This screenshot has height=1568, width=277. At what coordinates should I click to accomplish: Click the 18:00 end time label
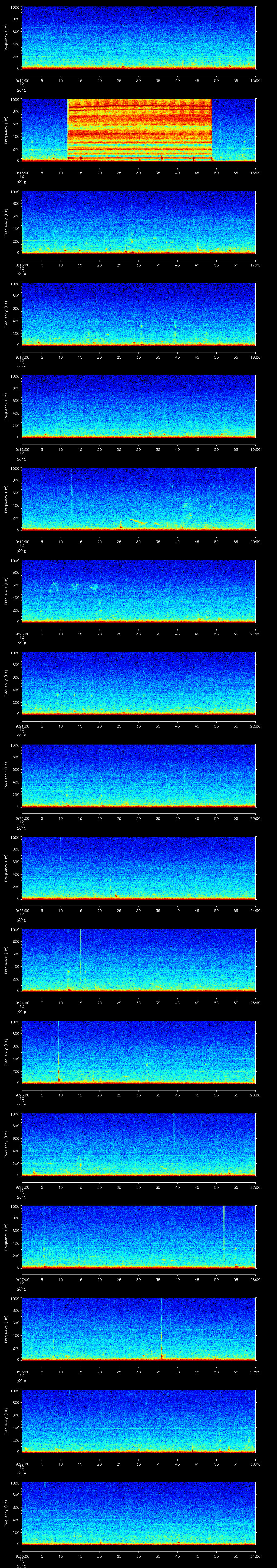point(255,357)
